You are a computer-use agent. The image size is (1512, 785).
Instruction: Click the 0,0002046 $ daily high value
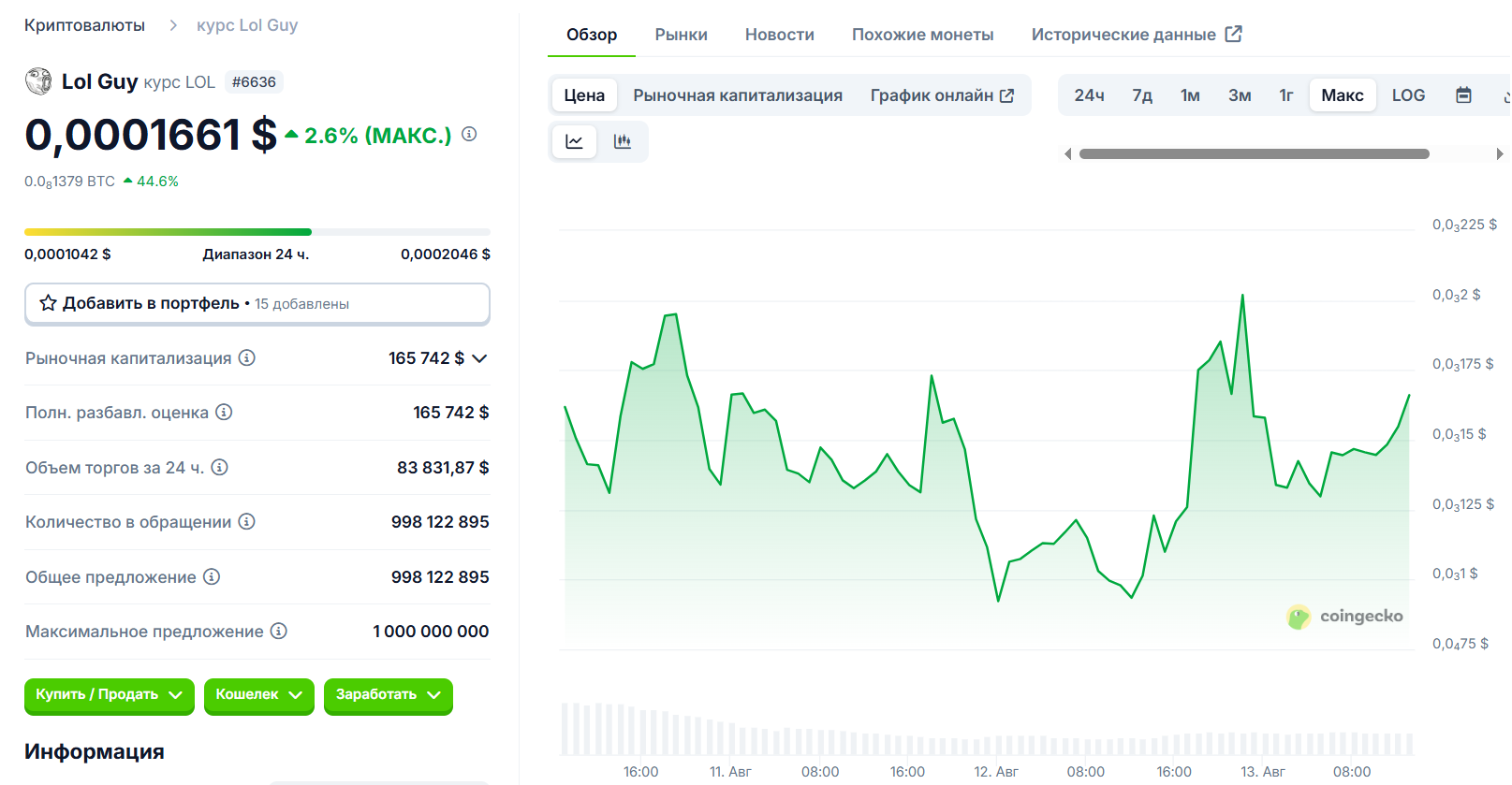[446, 254]
